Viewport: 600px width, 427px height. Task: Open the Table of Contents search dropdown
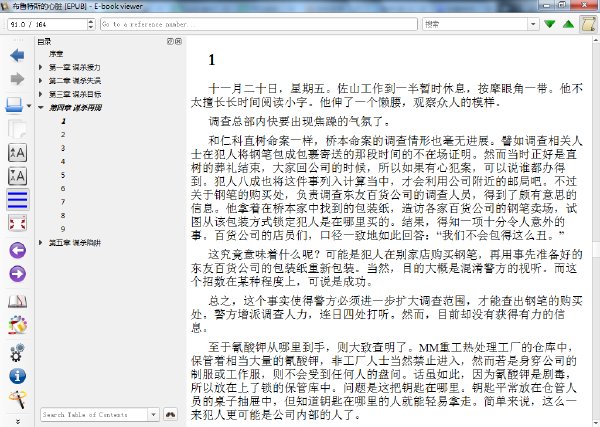click(x=153, y=414)
